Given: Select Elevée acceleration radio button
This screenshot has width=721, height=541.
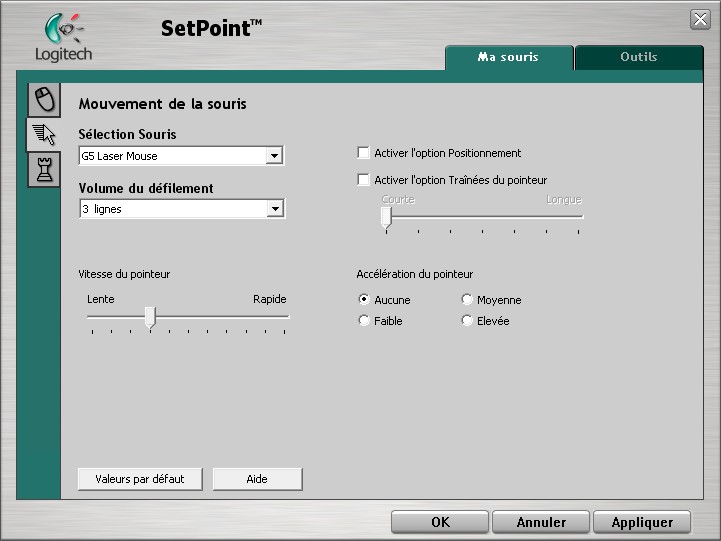Looking at the screenshot, I should (x=467, y=320).
